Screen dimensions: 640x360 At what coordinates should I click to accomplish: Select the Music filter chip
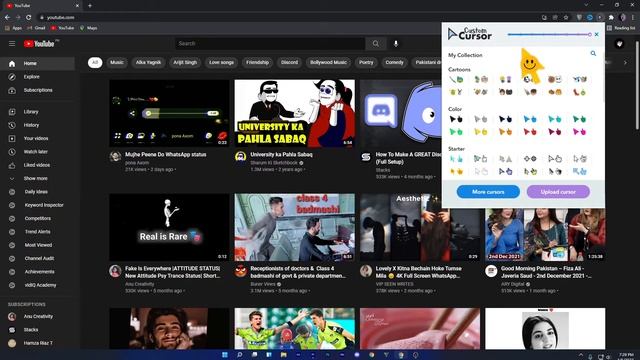117,62
